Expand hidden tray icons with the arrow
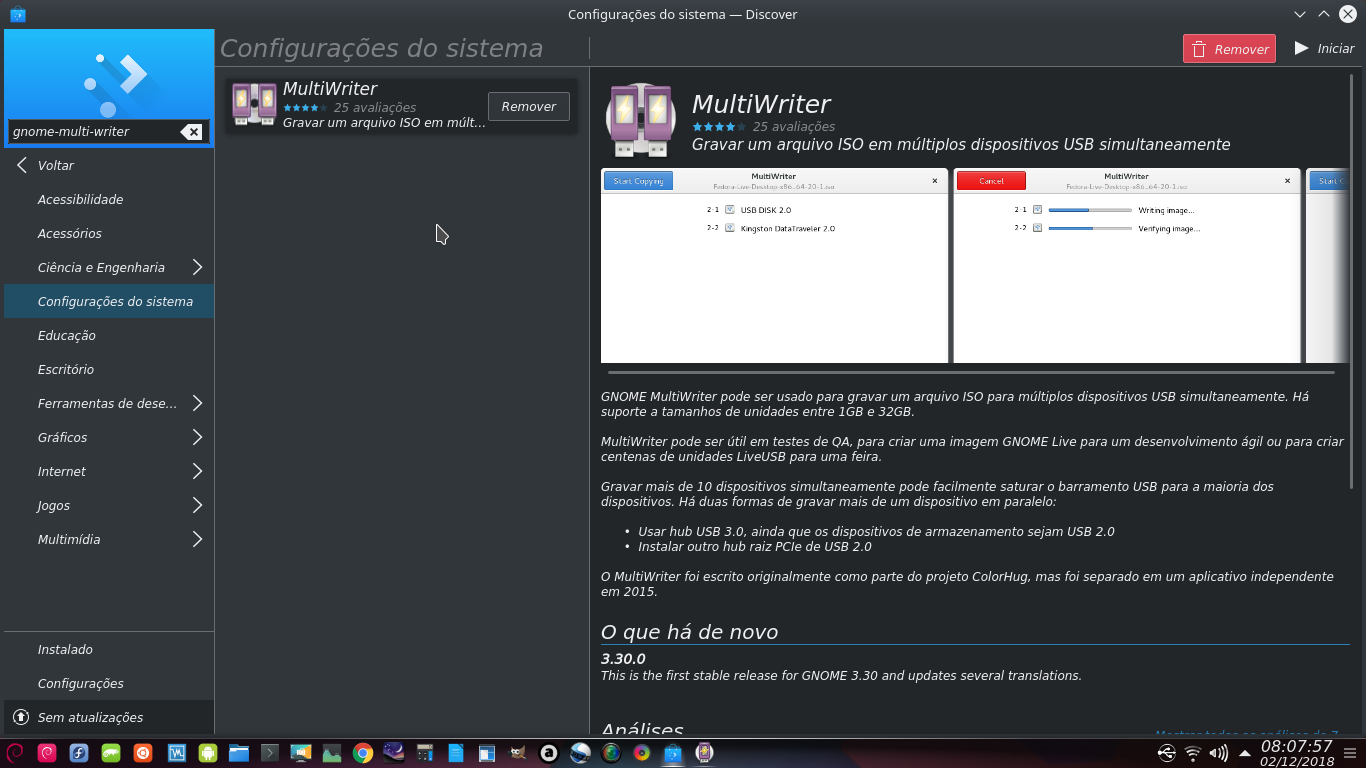Image resolution: width=1366 pixels, height=768 pixels. [x=1245, y=753]
